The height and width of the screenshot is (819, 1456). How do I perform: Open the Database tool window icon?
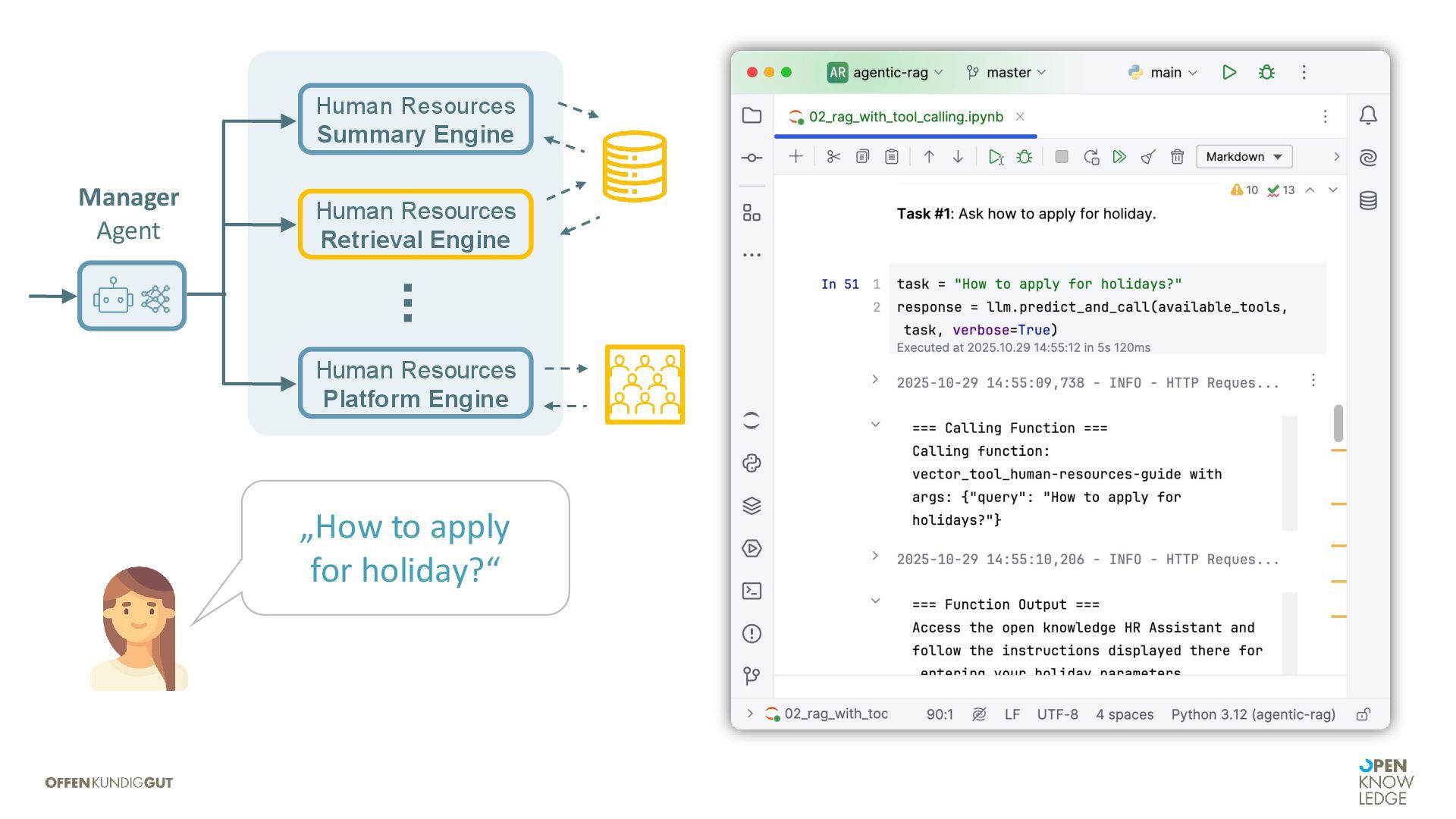[x=1368, y=201]
